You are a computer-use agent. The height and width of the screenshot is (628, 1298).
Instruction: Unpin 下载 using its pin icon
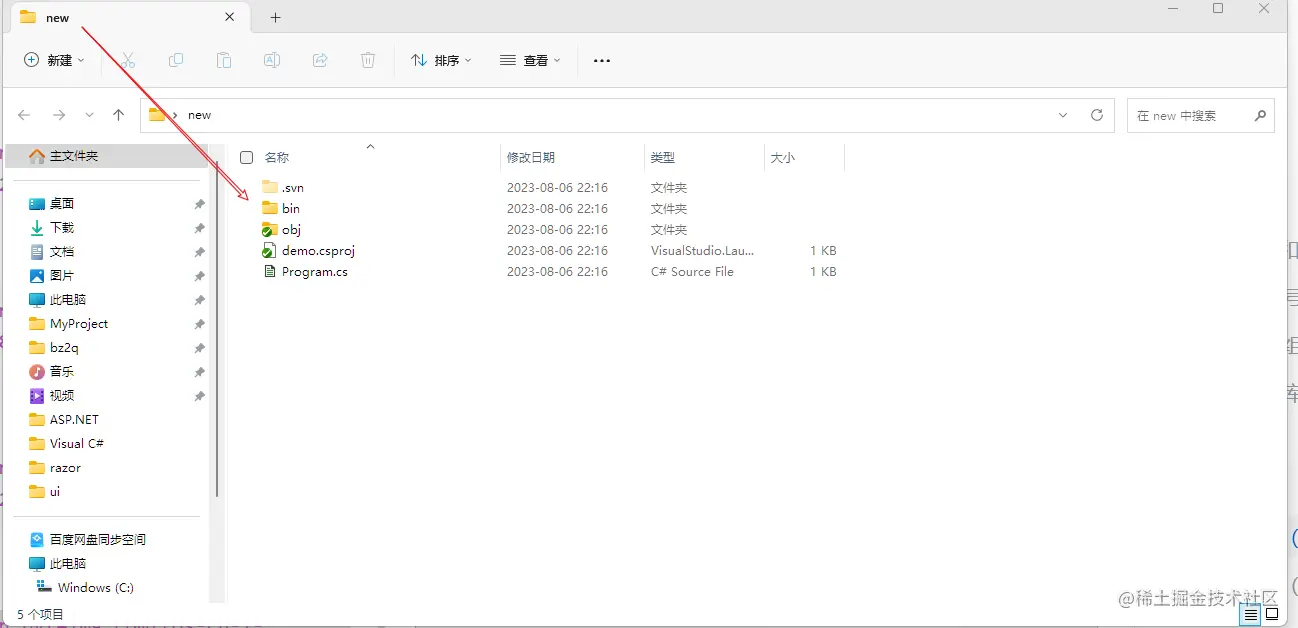pyautogui.click(x=199, y=228)
